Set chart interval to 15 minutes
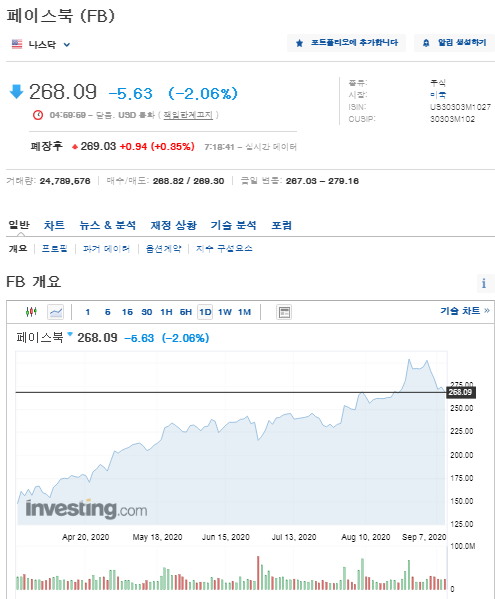Image resolution: width=495 pixels, height=599 pixels. click(x=127, y=312)
